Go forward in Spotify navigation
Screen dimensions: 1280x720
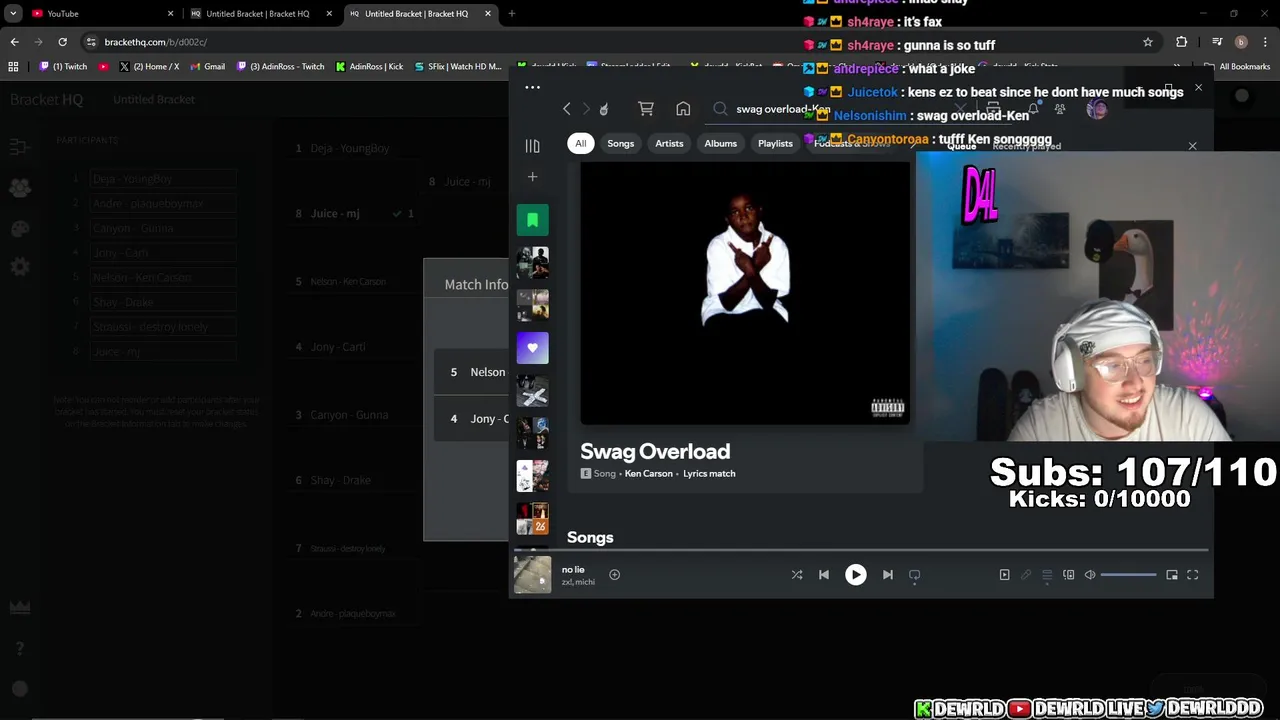click(586, 109)
